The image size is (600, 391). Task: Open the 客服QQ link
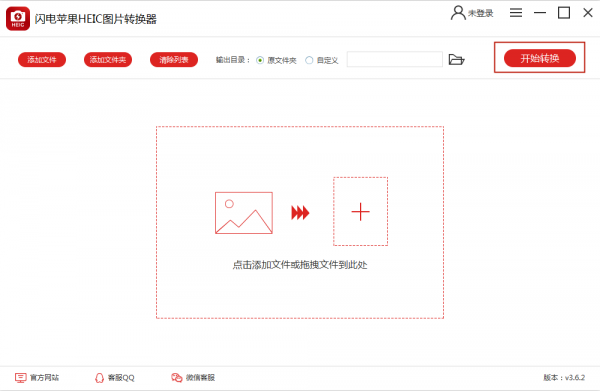(121, 378)
